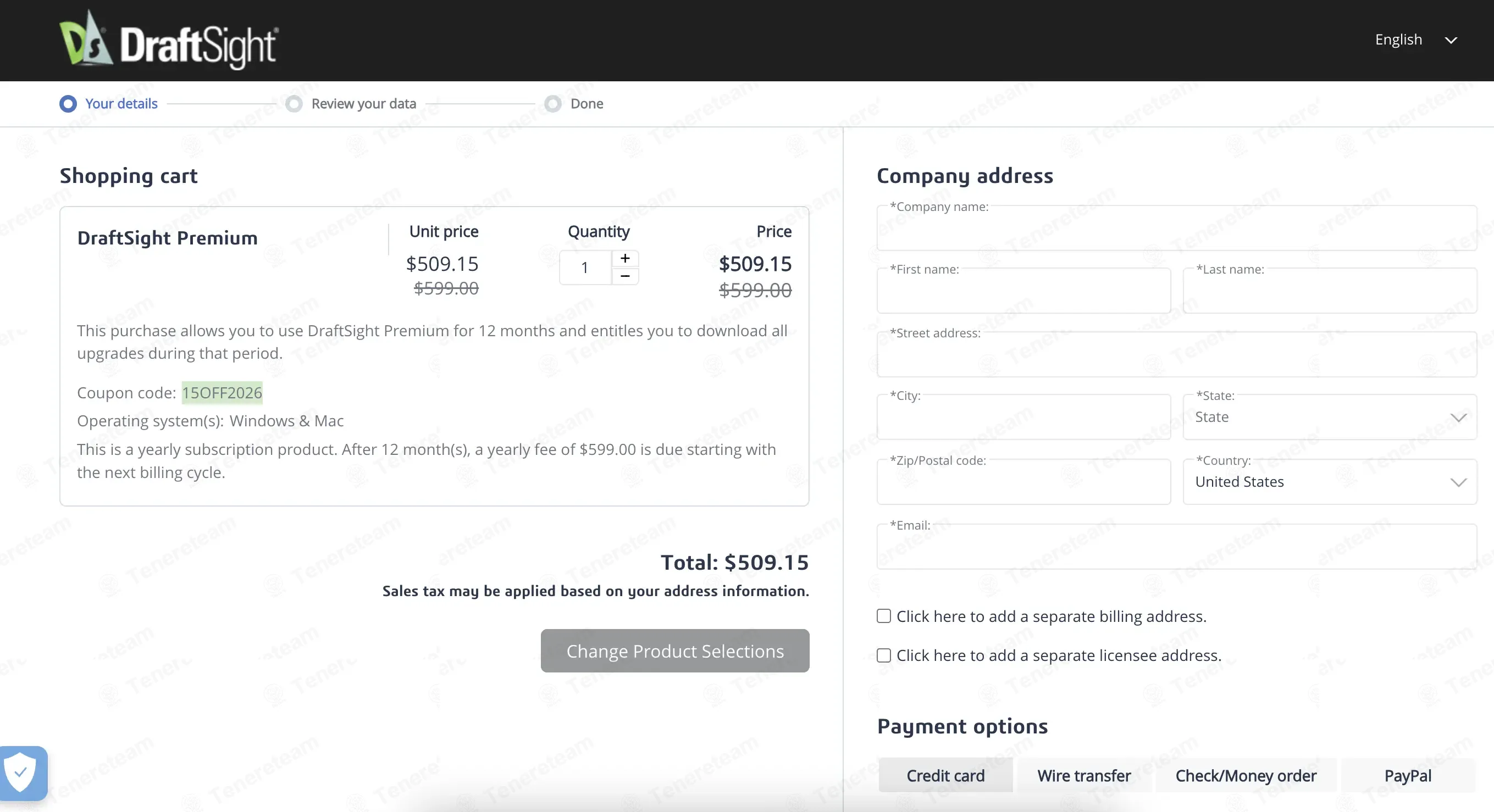Click the Payment options heading
Screen dimensions: 1494x812
963,726
